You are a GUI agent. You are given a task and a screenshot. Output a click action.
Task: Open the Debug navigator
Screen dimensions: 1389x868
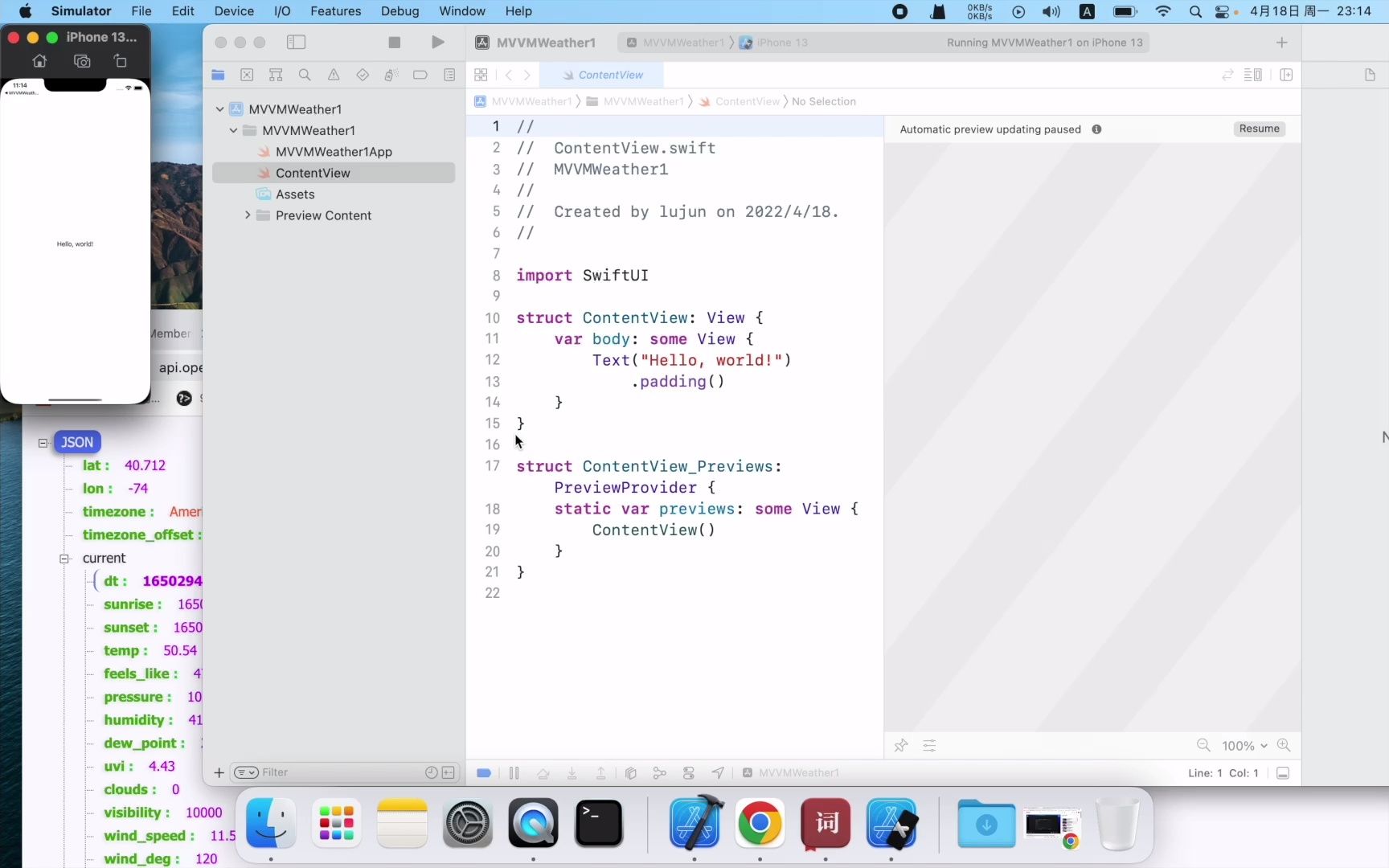coord(391,75)
